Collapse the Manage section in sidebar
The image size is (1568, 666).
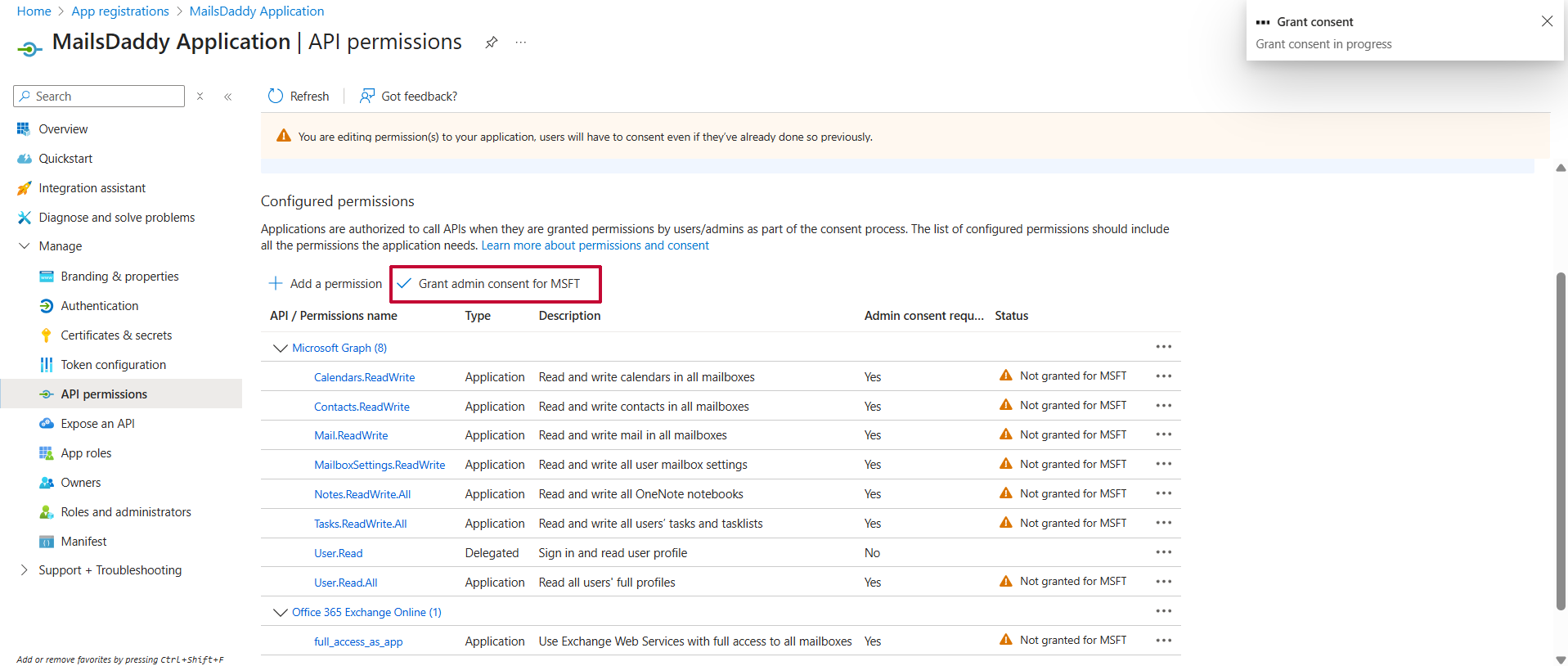24,246
